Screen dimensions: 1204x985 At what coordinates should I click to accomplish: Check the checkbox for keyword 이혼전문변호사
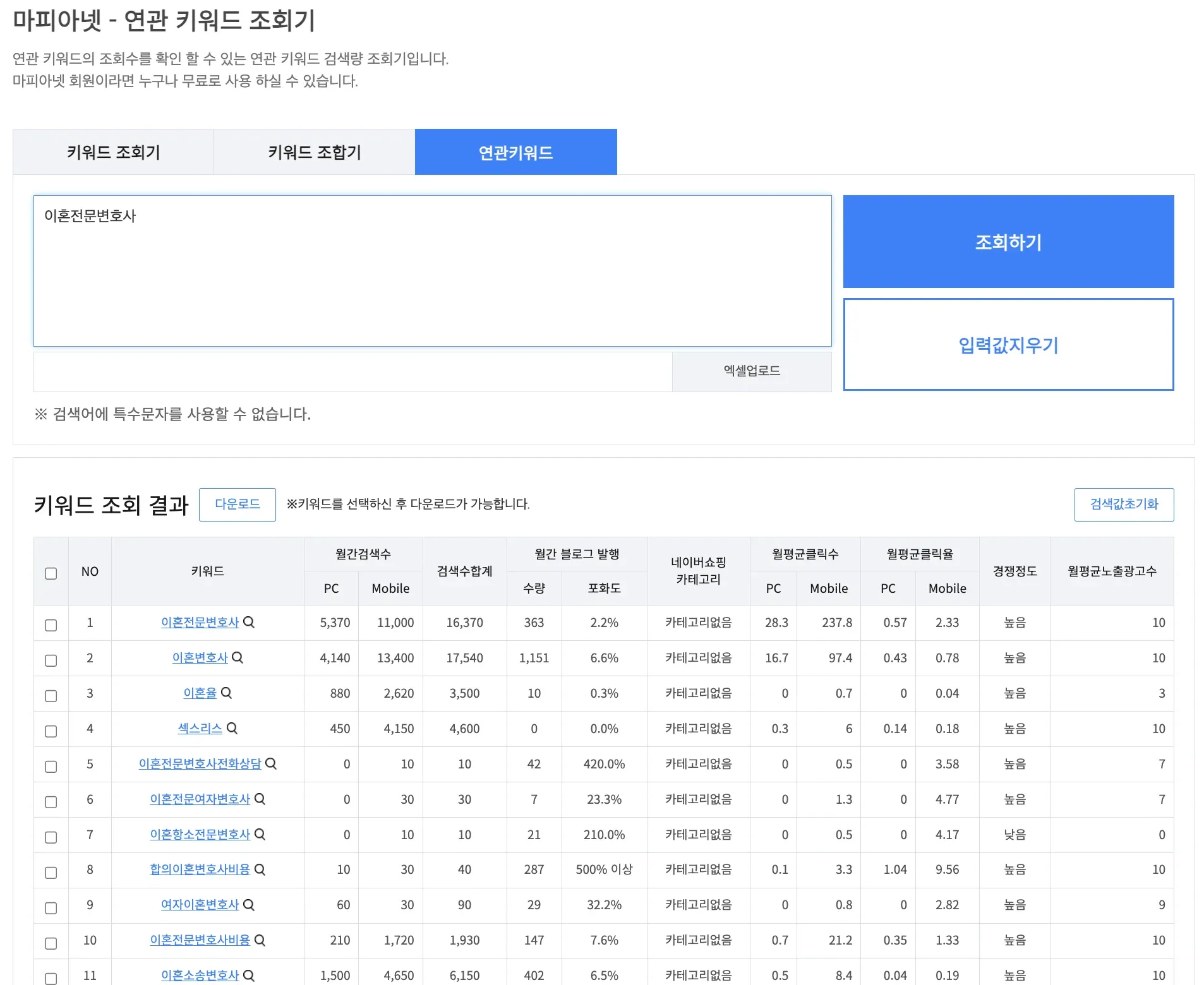(51, 624)
